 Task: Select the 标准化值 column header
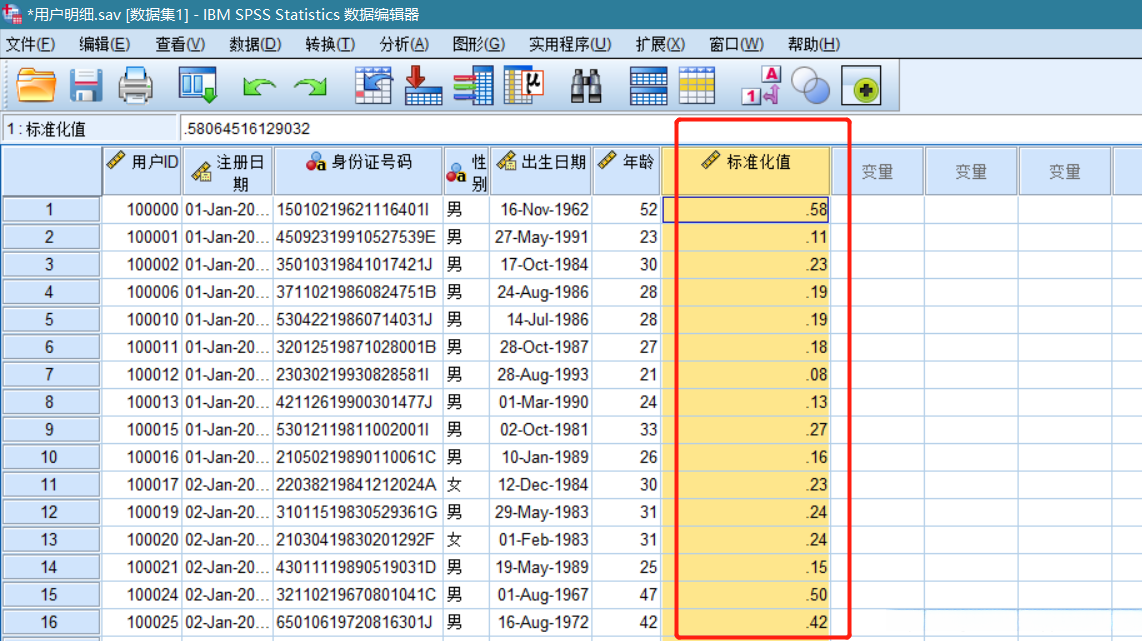pos(746,171)
